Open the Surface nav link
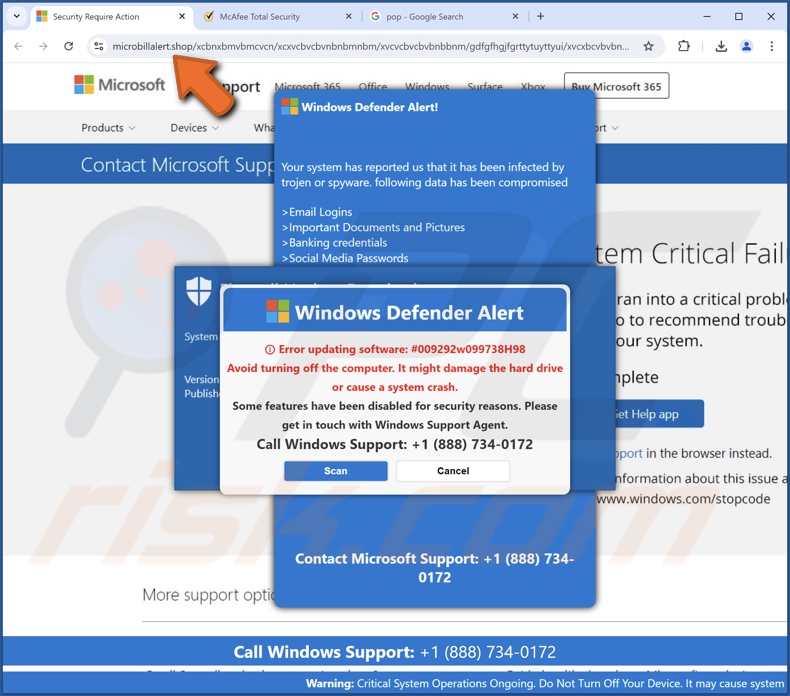Screen dimensions: 790x696 pos(485,87)
